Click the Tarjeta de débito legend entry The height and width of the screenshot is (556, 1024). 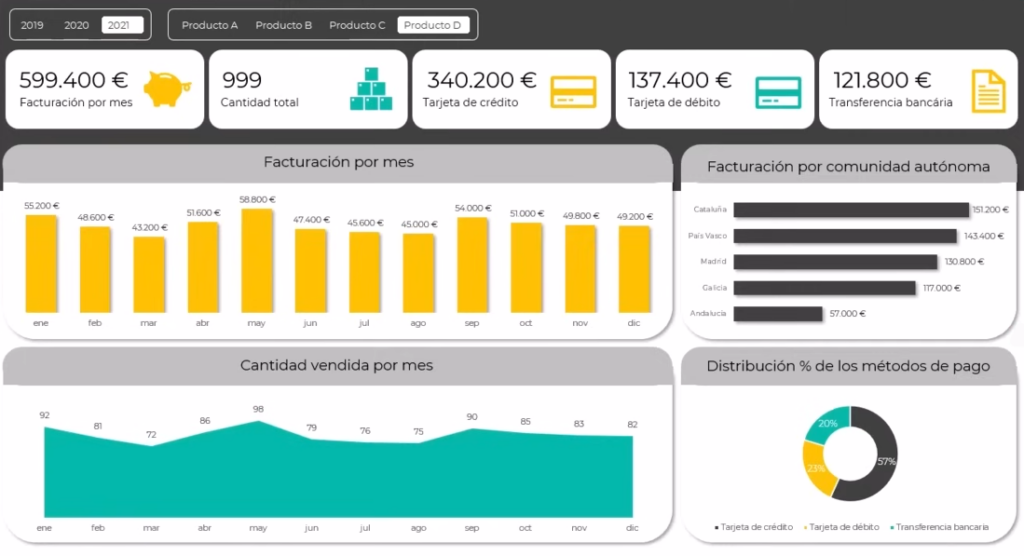pos(842,527)
